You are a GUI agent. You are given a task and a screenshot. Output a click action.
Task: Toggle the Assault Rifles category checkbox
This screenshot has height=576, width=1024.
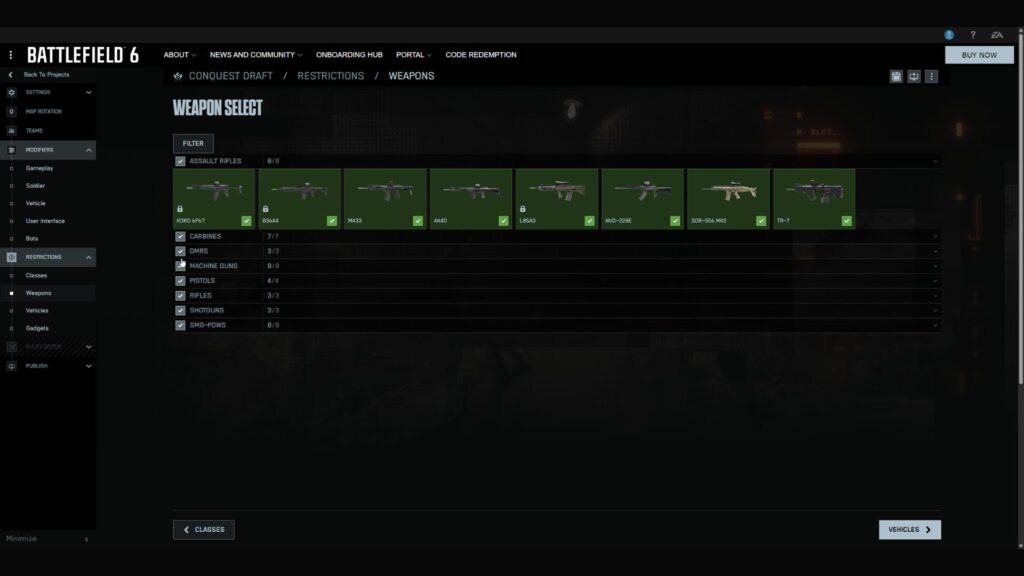180,161
